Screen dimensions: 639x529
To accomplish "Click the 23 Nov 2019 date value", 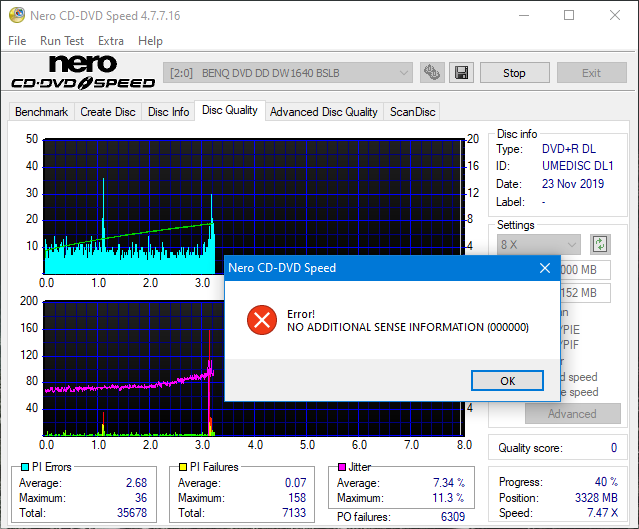I will [573, 184].
